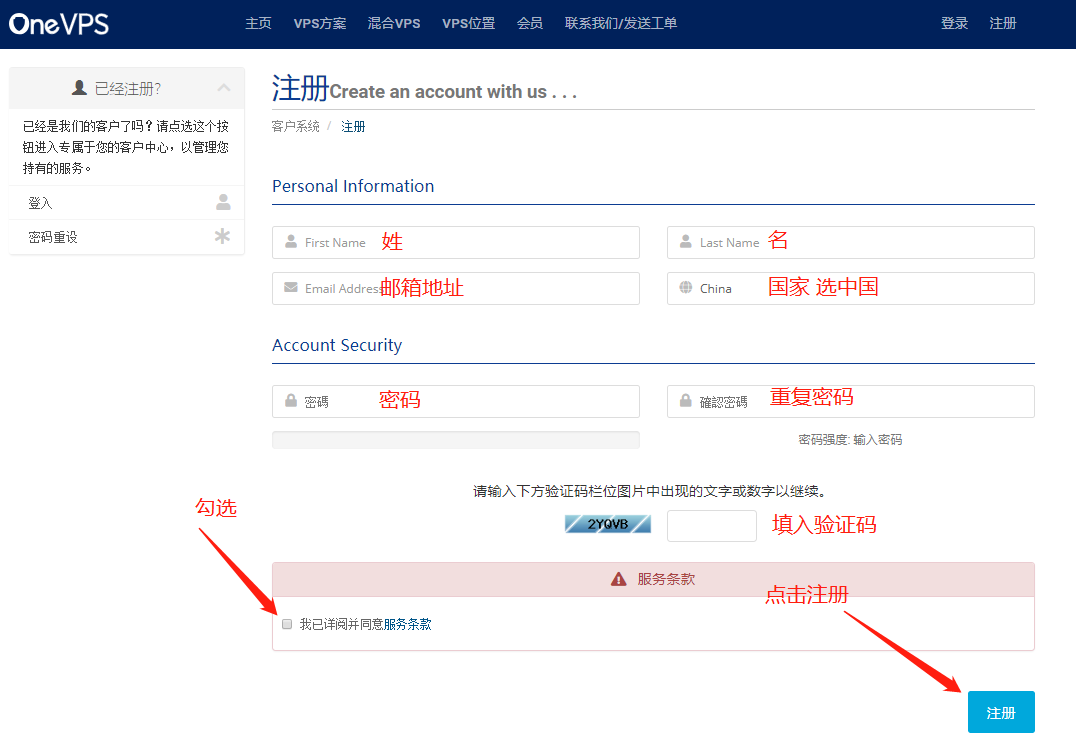Open the 服务条款 link

pyautogui.click(x=408, y=623)
